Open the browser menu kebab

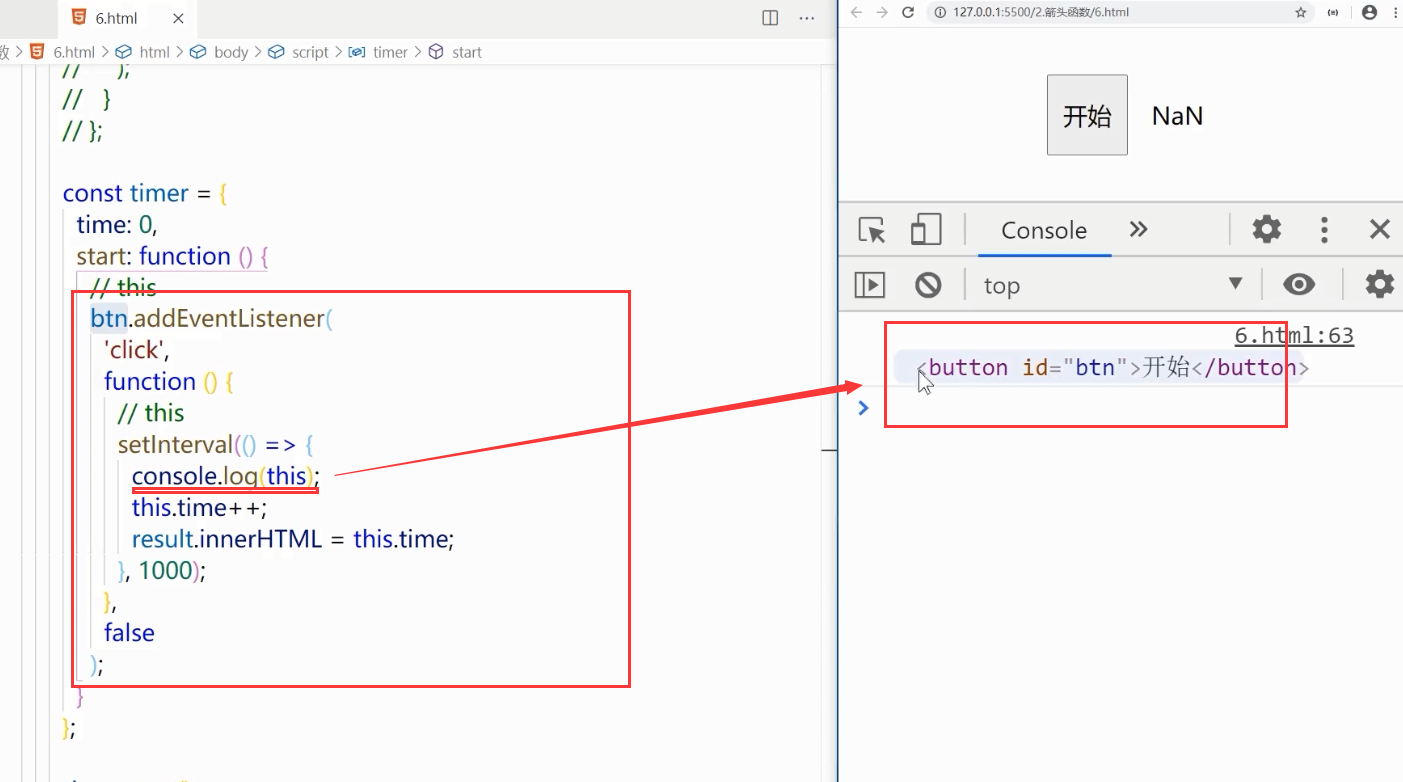pos(1395,12)
